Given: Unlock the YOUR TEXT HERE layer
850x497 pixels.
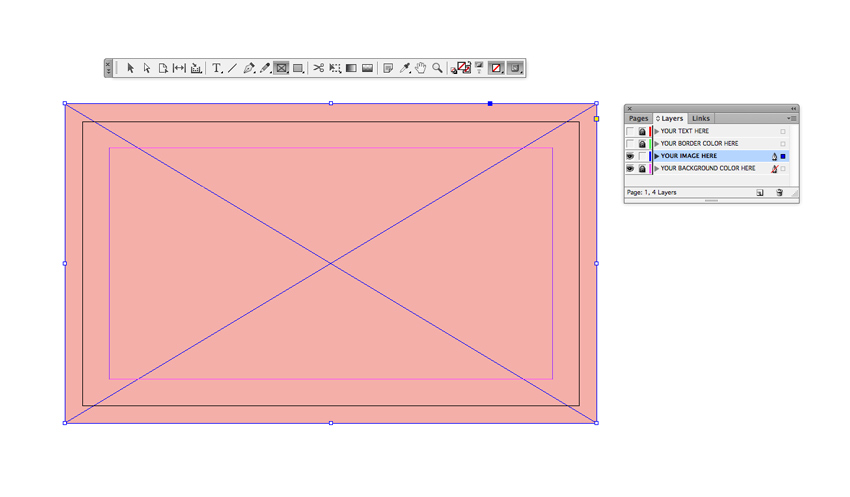Looking at the screenshot, I should coord(642,131).
